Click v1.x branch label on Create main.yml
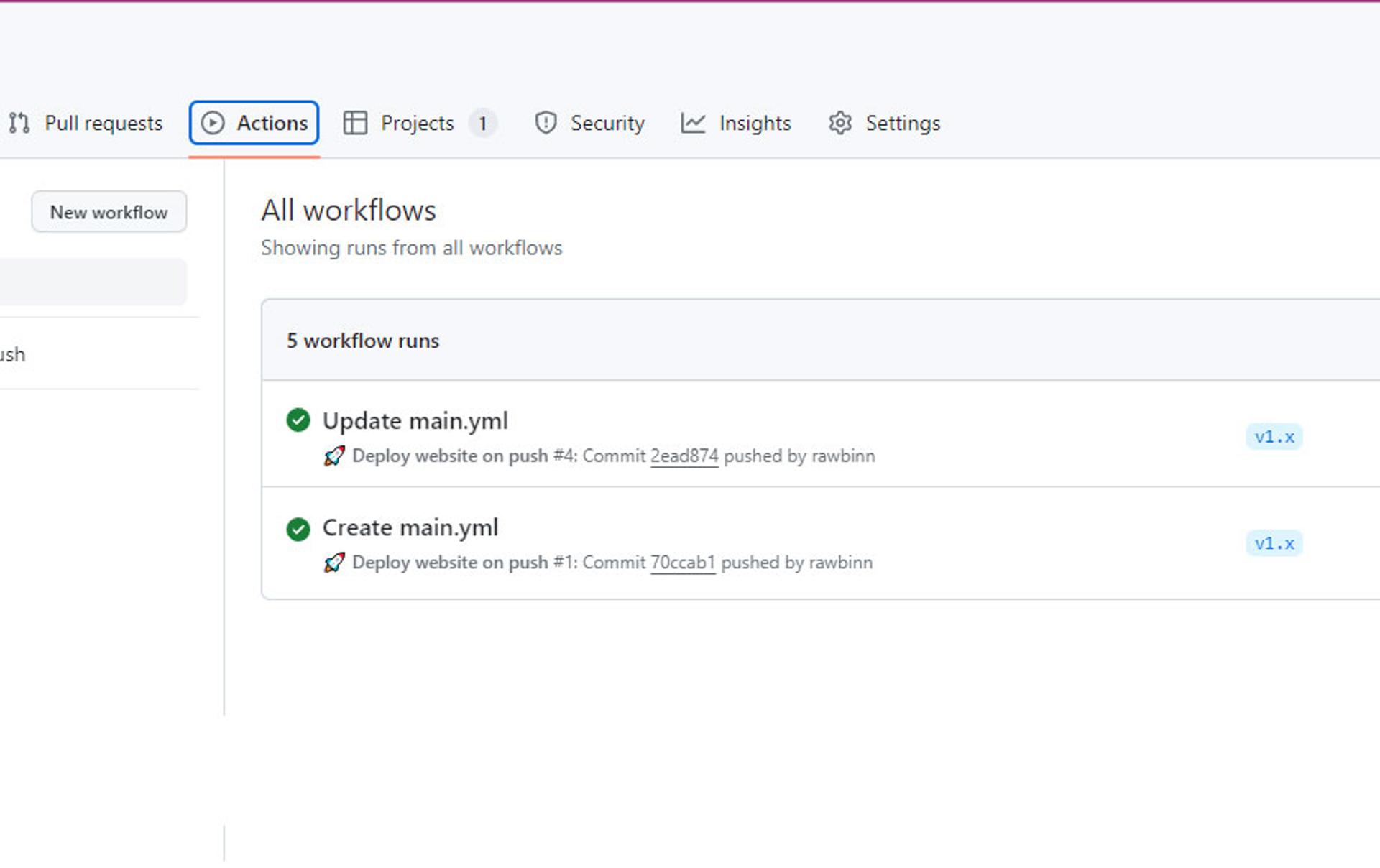1380x868 pixels. 1274,543
